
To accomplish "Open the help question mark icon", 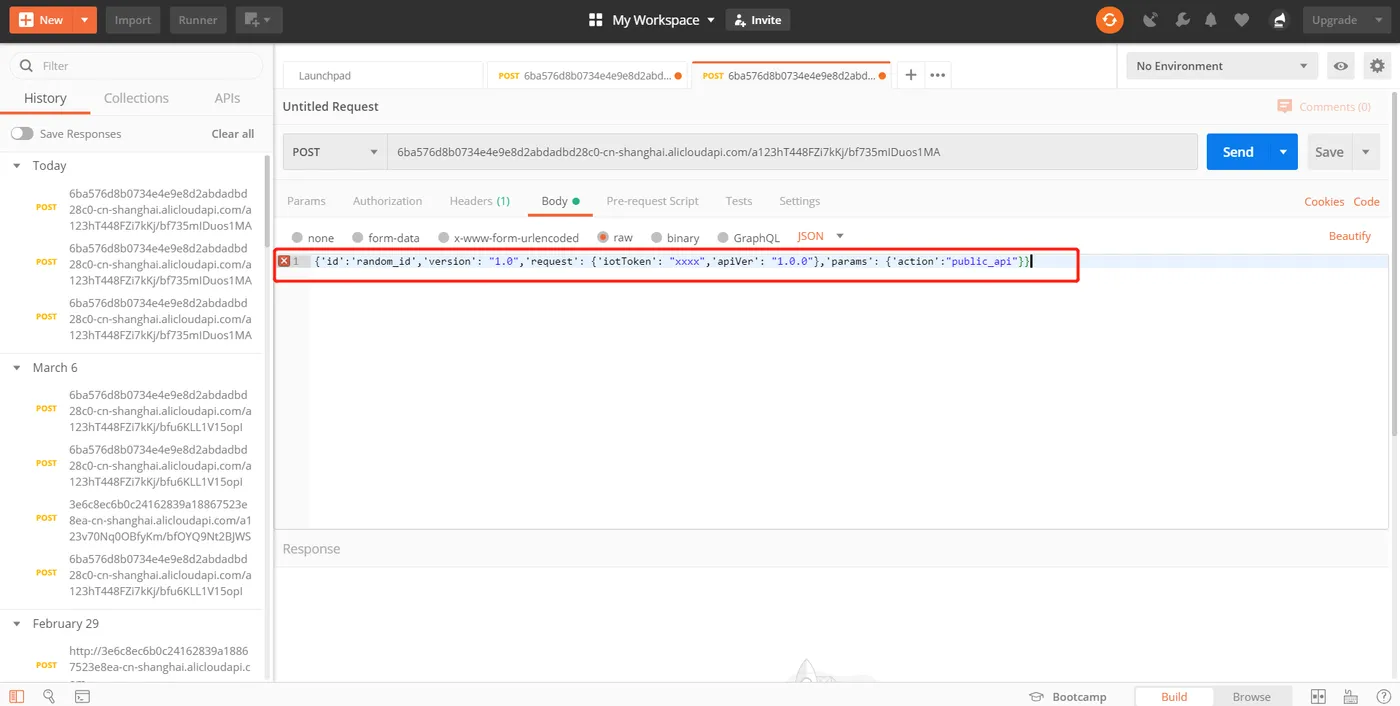I will pyautogui.click(x=1382, y=697).
